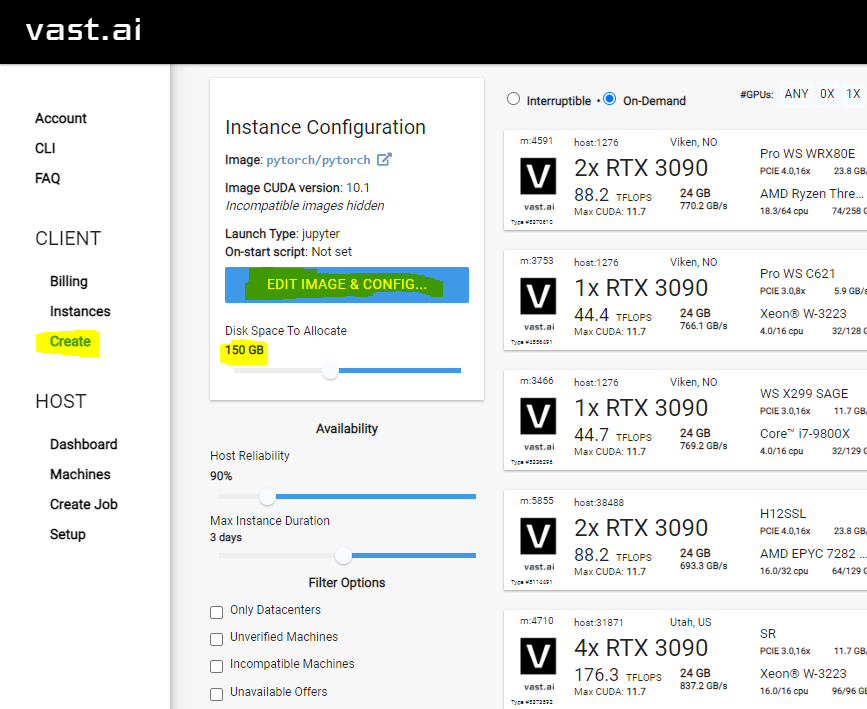Viewport: 867px width, 709px height.
Task: Go to Instances in client menu
Action: click(80, 311)
